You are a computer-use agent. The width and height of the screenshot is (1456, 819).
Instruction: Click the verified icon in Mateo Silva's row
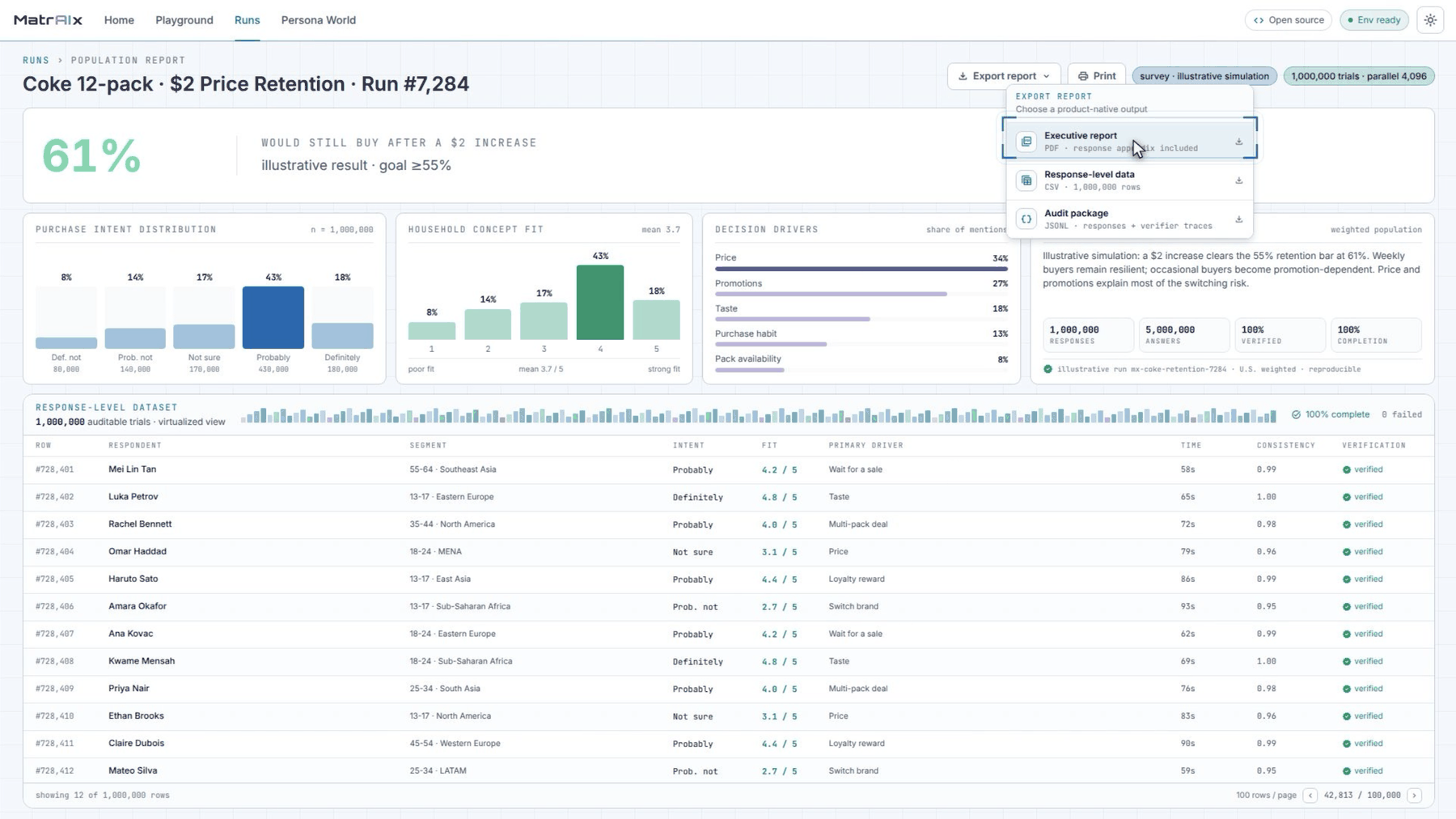[x=1347, y=771]
